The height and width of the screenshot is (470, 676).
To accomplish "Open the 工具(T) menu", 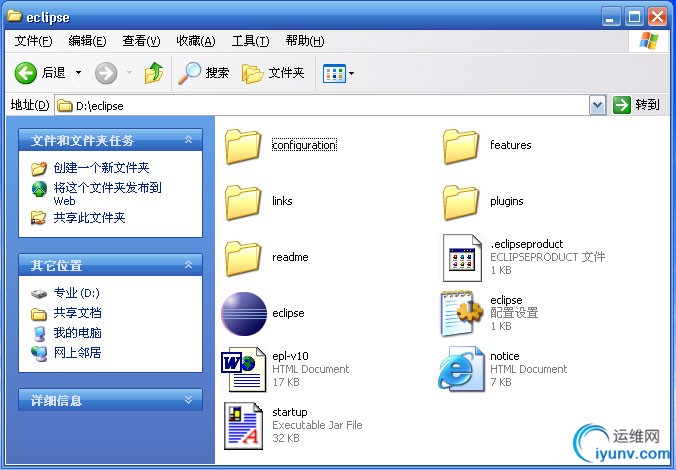I will point(250,41).
